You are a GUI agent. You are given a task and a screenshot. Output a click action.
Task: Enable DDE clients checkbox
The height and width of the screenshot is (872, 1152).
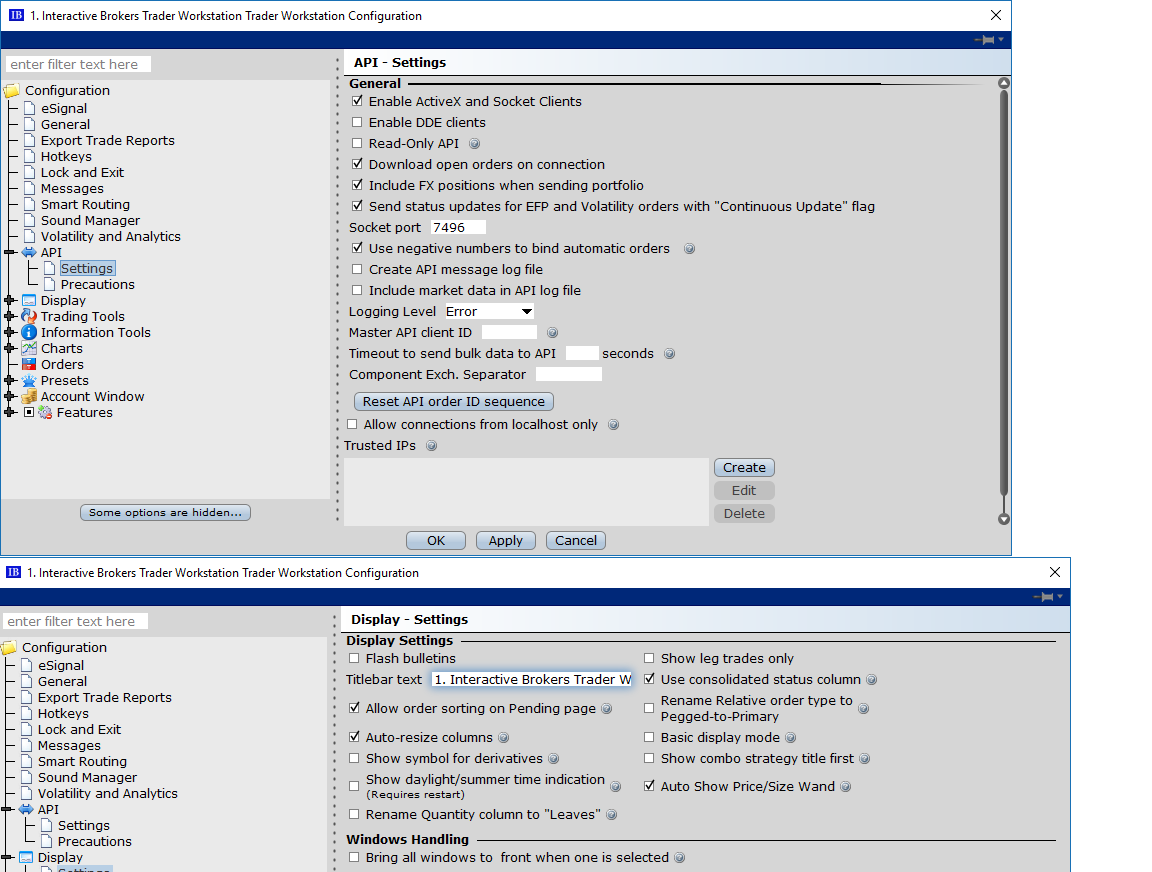pyautogui.click(x=357, y=122)
